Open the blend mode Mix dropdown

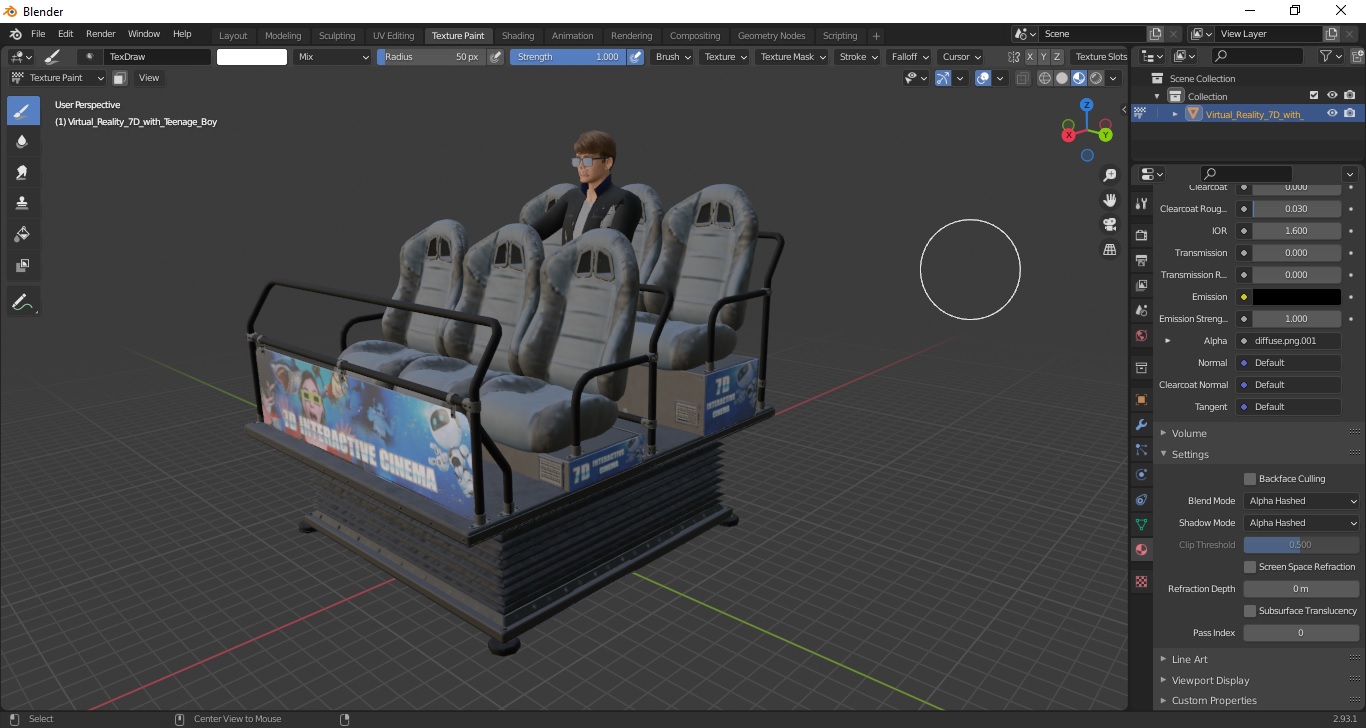click(333, 57)
